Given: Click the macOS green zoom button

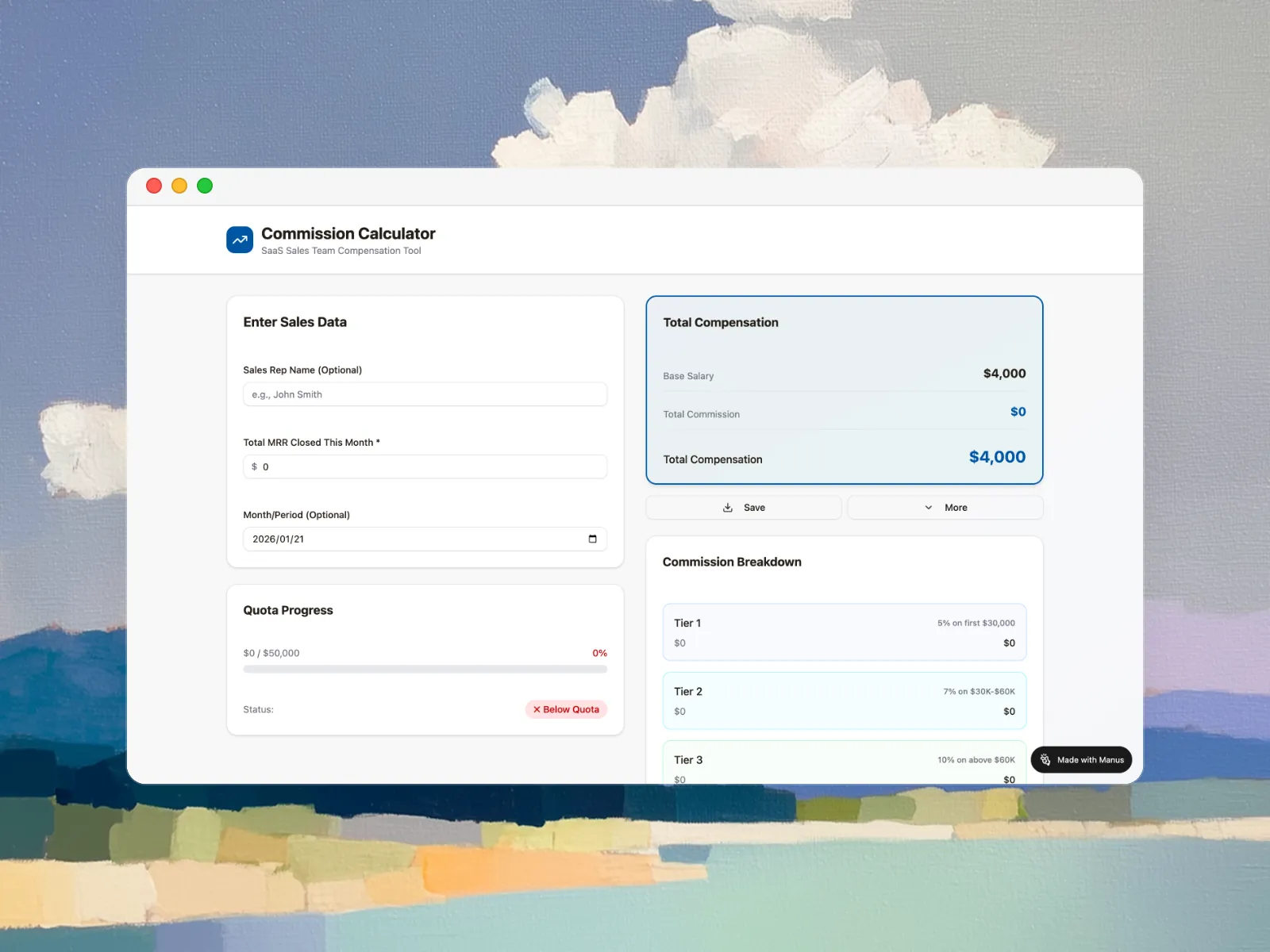Looking at the screenshot, I should click(204, 186).
